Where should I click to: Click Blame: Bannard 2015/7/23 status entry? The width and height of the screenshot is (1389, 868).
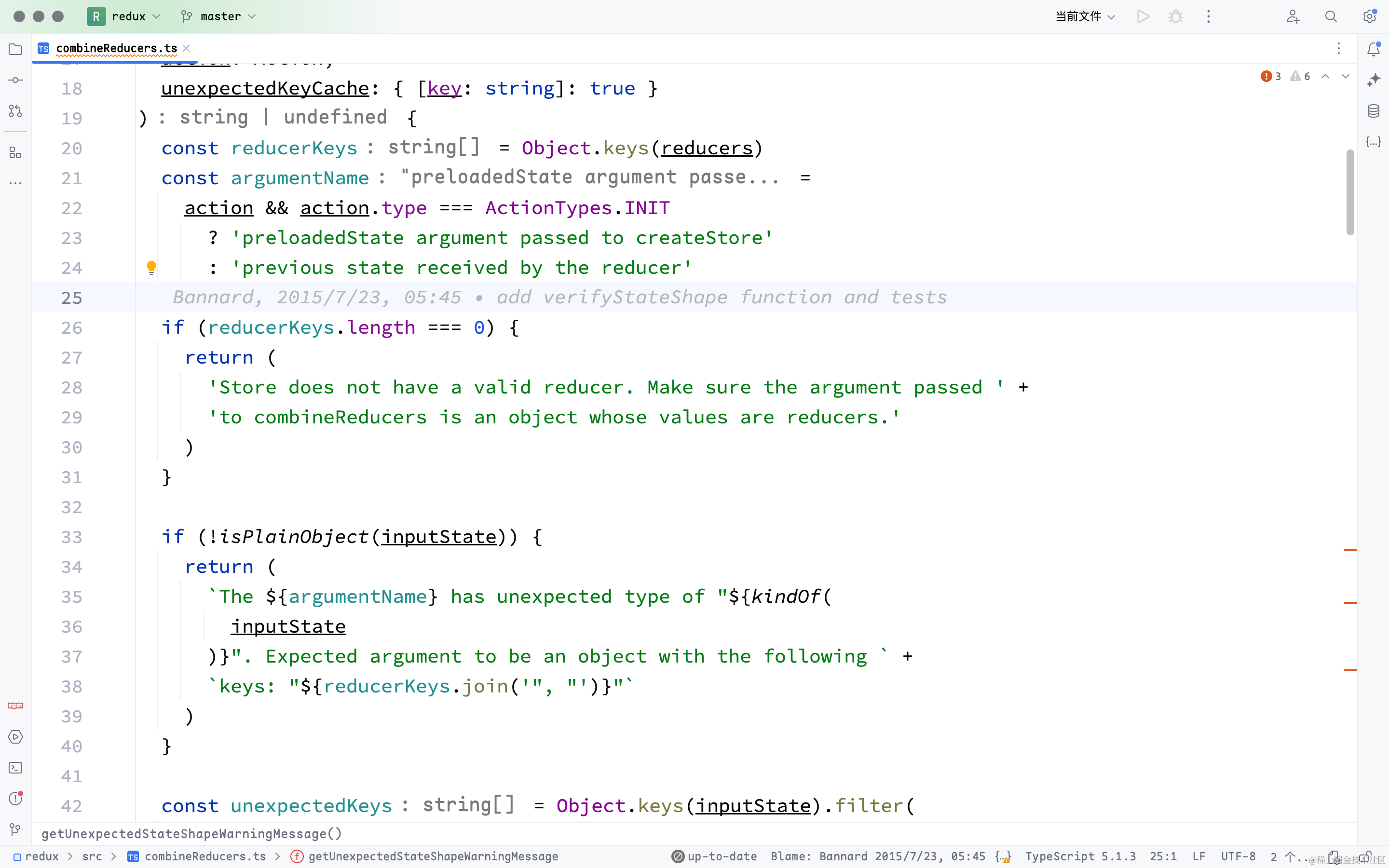pos(878,856)
